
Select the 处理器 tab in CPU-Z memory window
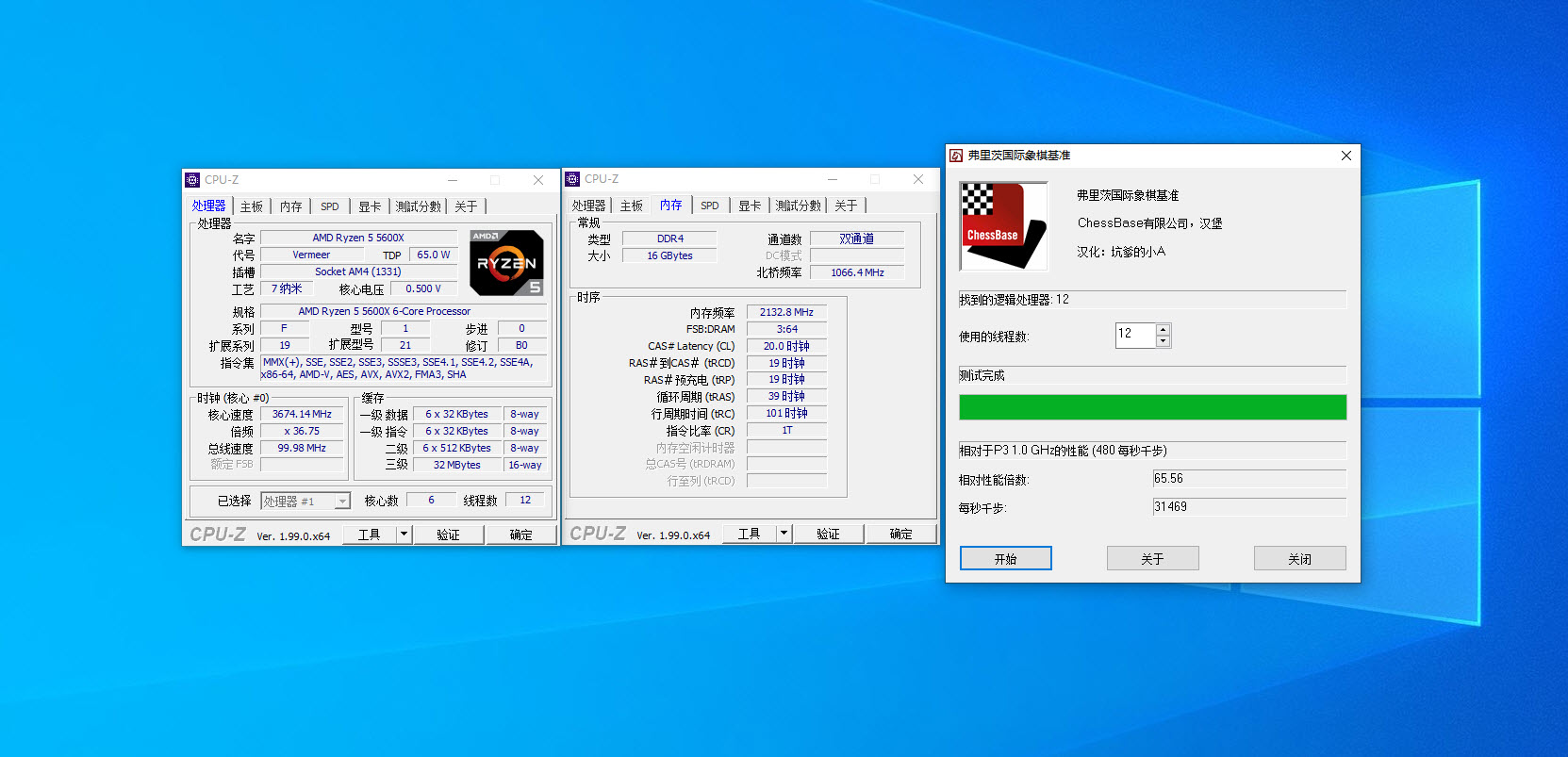pyautogui.click(x=589, y=206)
